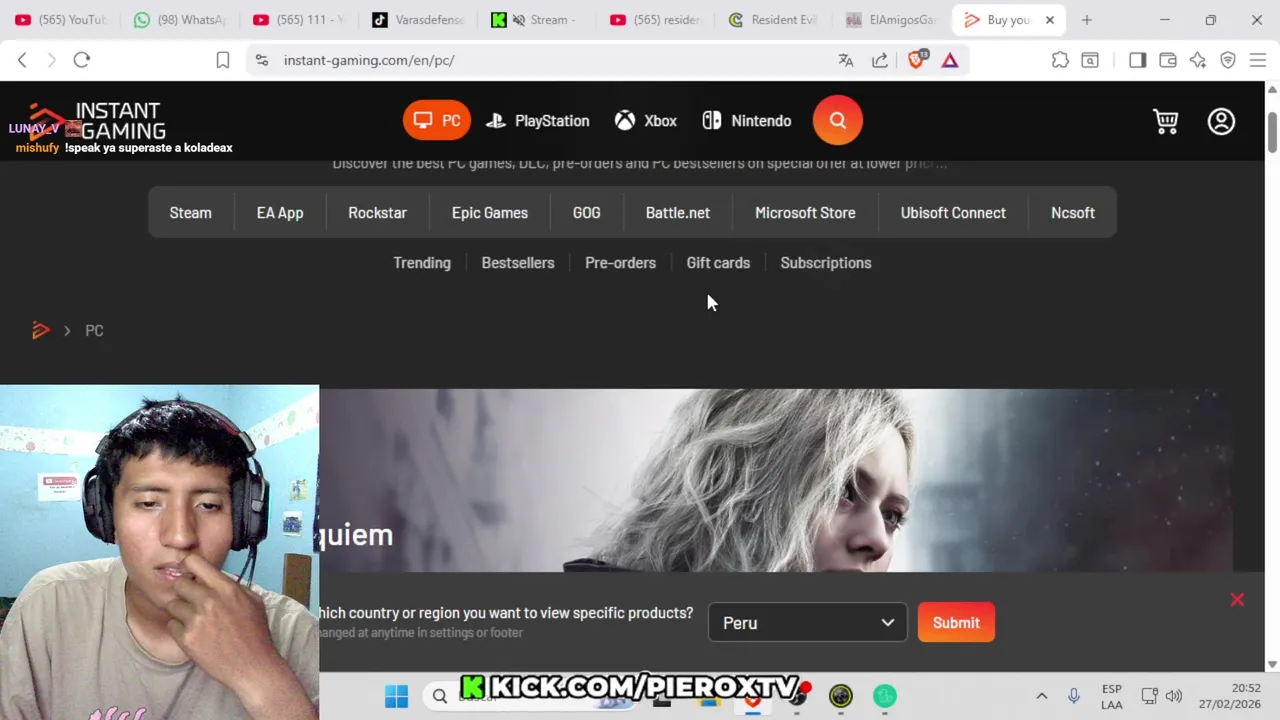
Task: Close the country selection banner
Action: (1237, 600)
